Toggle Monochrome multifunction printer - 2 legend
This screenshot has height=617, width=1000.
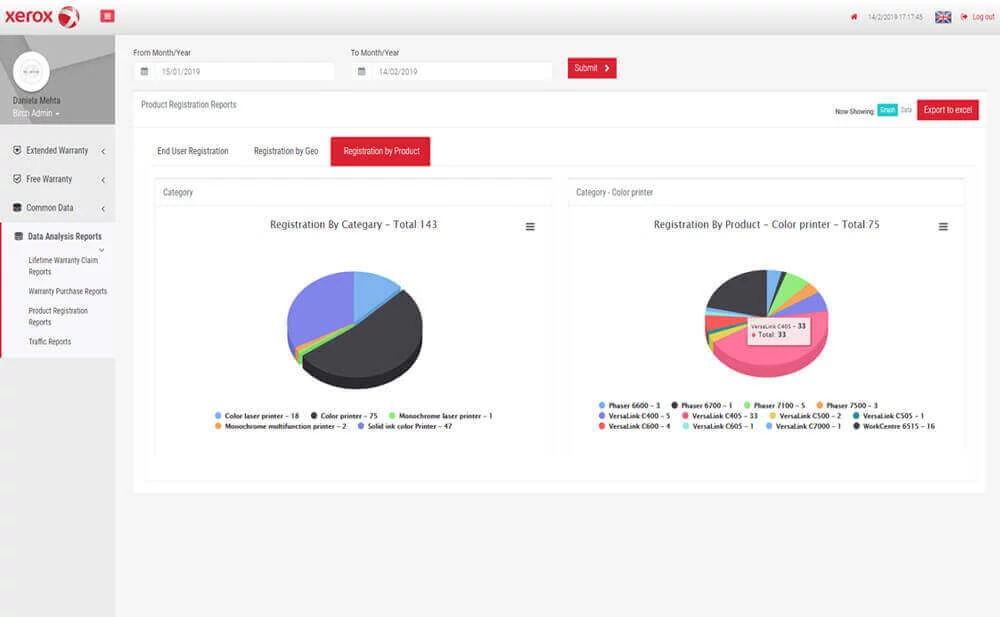[x=281, y=426]
